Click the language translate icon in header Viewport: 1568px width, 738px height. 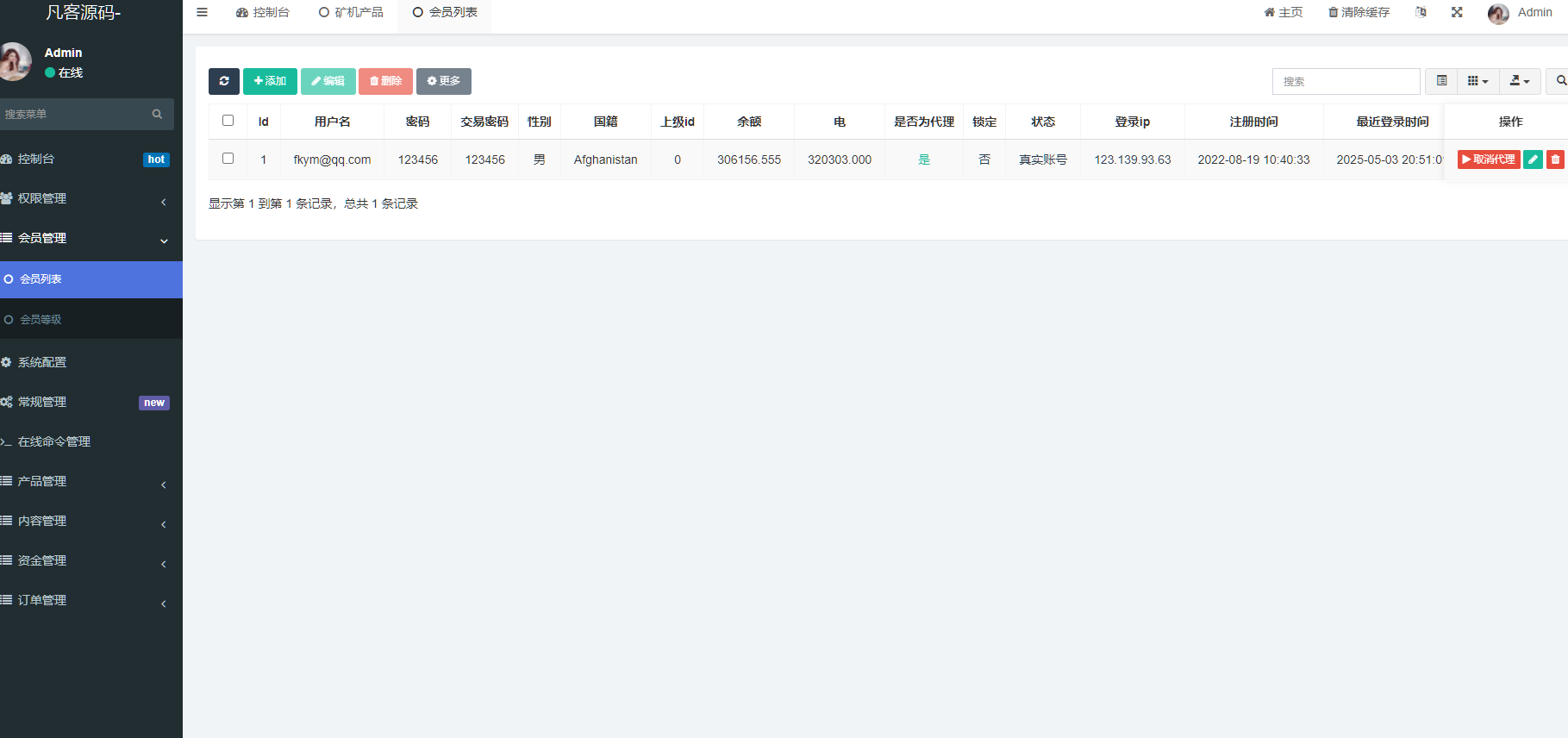(1421, 12)
